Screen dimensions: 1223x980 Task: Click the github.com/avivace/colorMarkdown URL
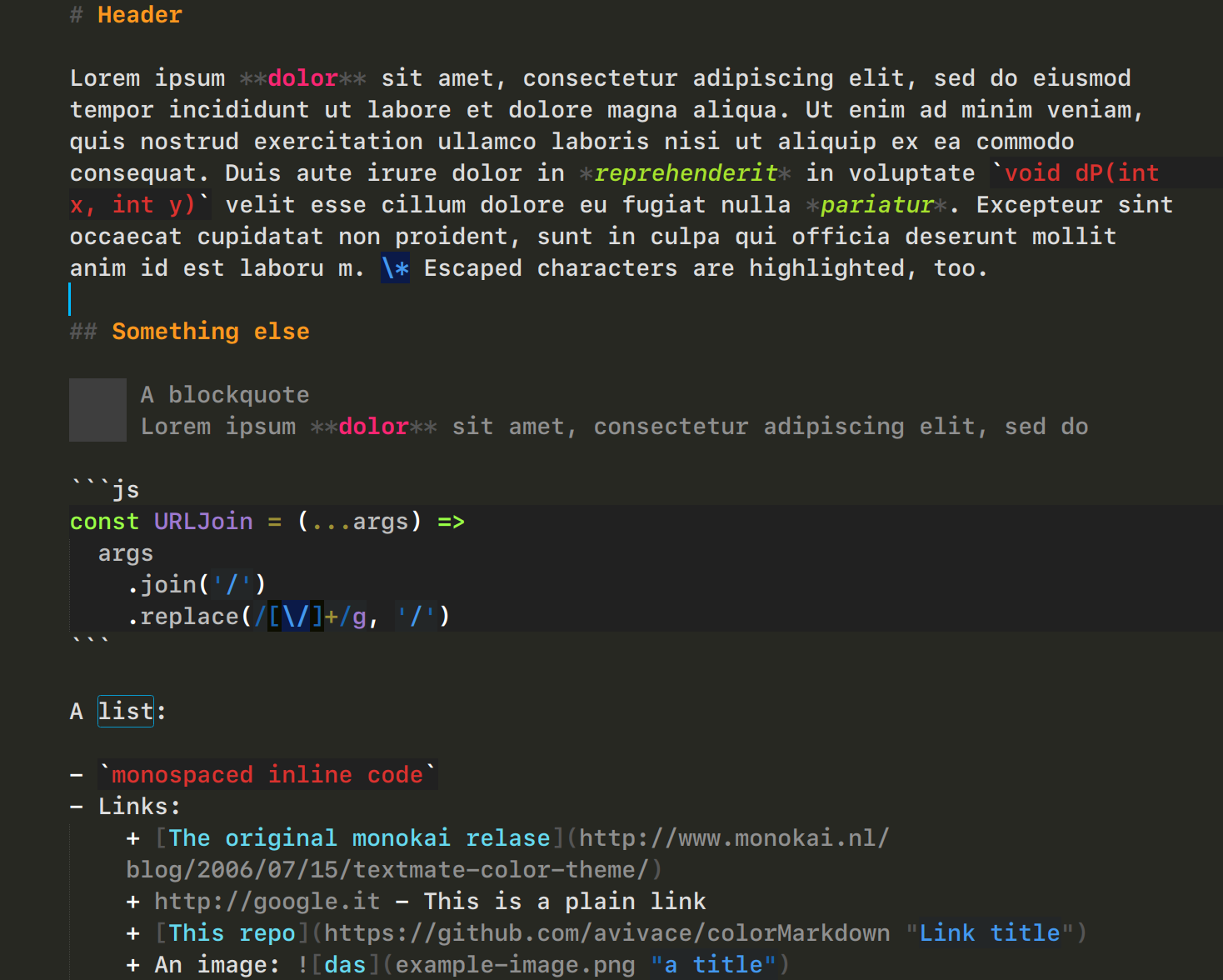[607, 933]
